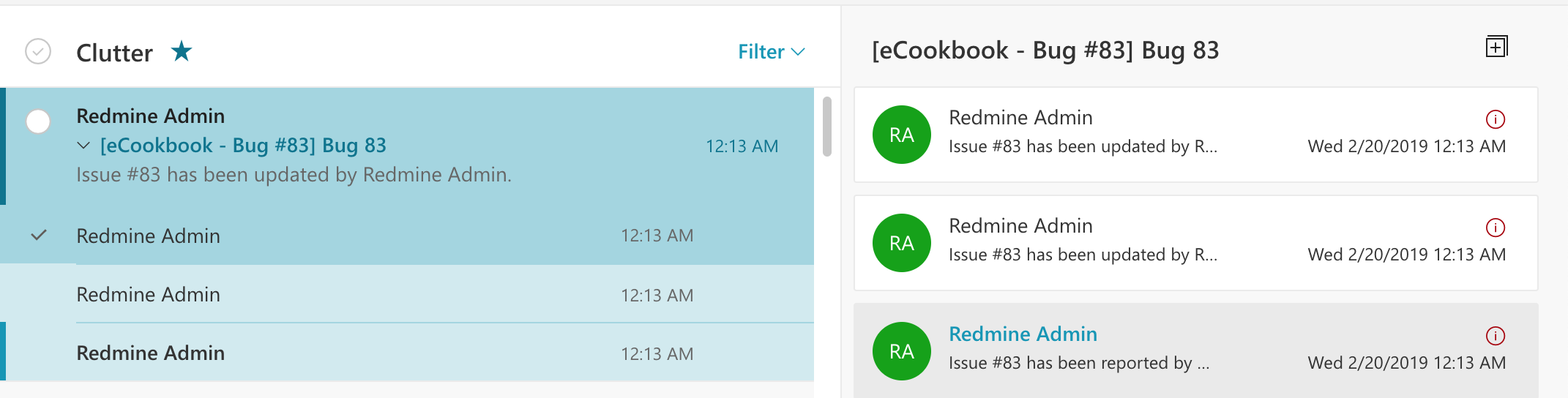Click the blue Redmine Admin sender name

click(x=1023, y=334)
